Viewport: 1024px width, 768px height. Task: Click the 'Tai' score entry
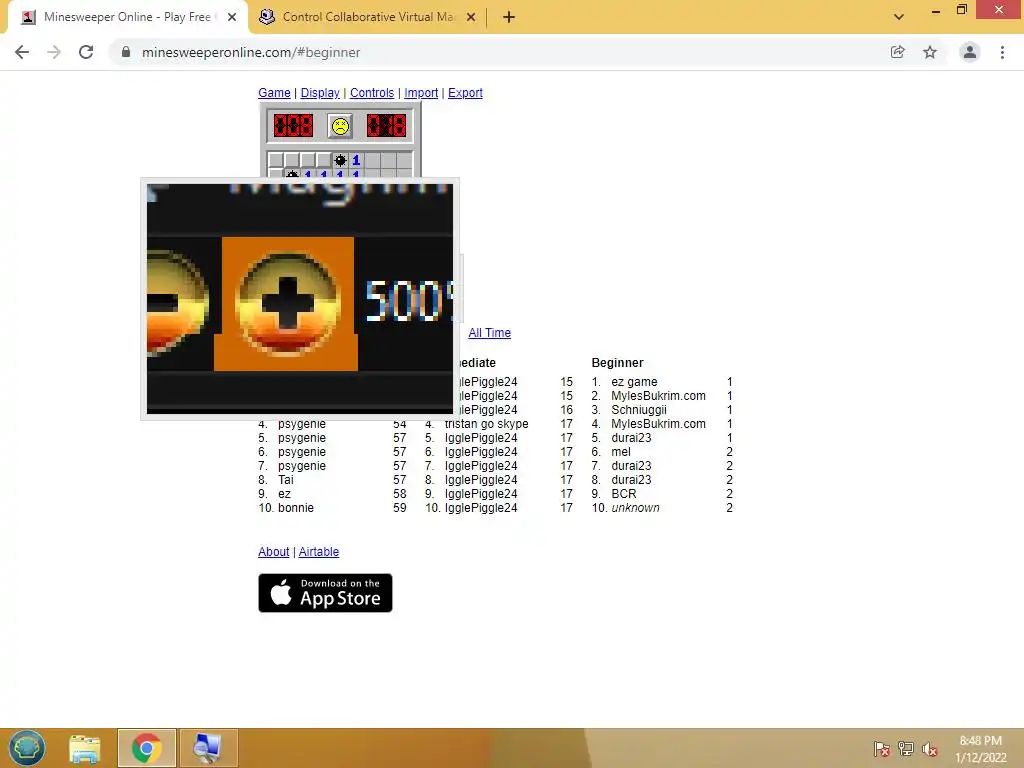[285, 479]
